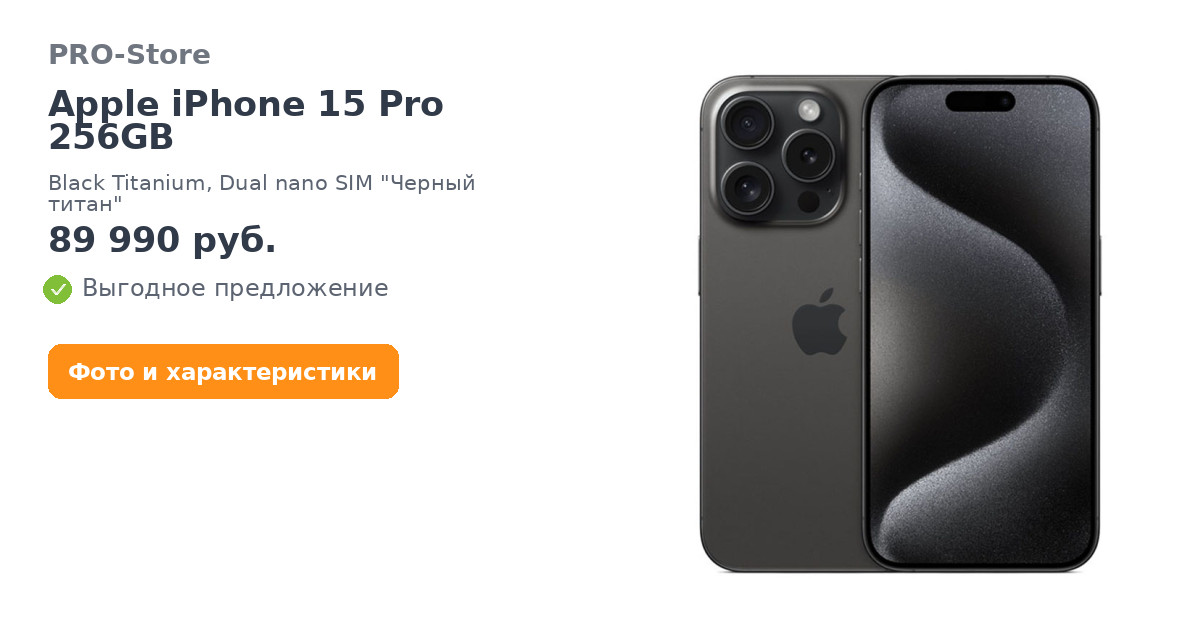Click the upper-left camera lens
1200x630 pixels.
pyautogui.click(x=747, y=124)
